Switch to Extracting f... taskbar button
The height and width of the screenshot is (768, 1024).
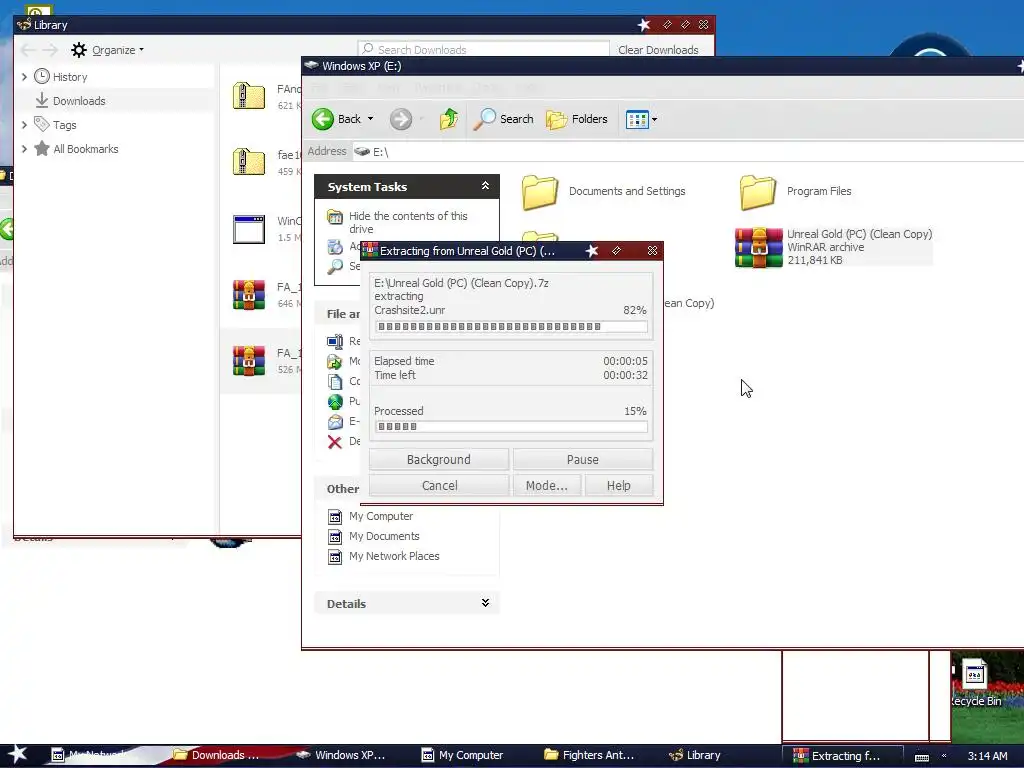(x=842, y=756)
